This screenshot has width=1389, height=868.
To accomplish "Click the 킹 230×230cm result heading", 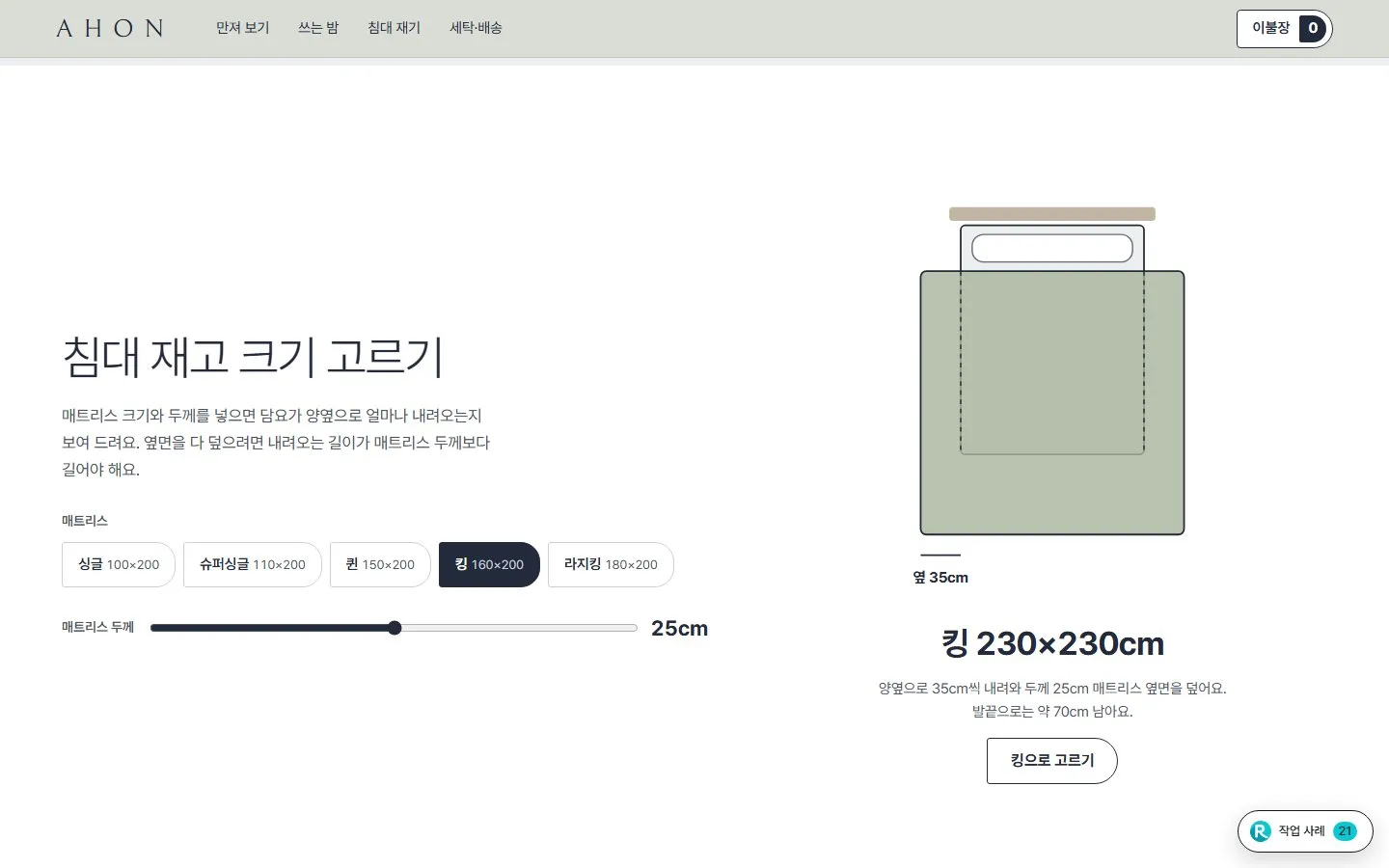I will coord(1052,643).
